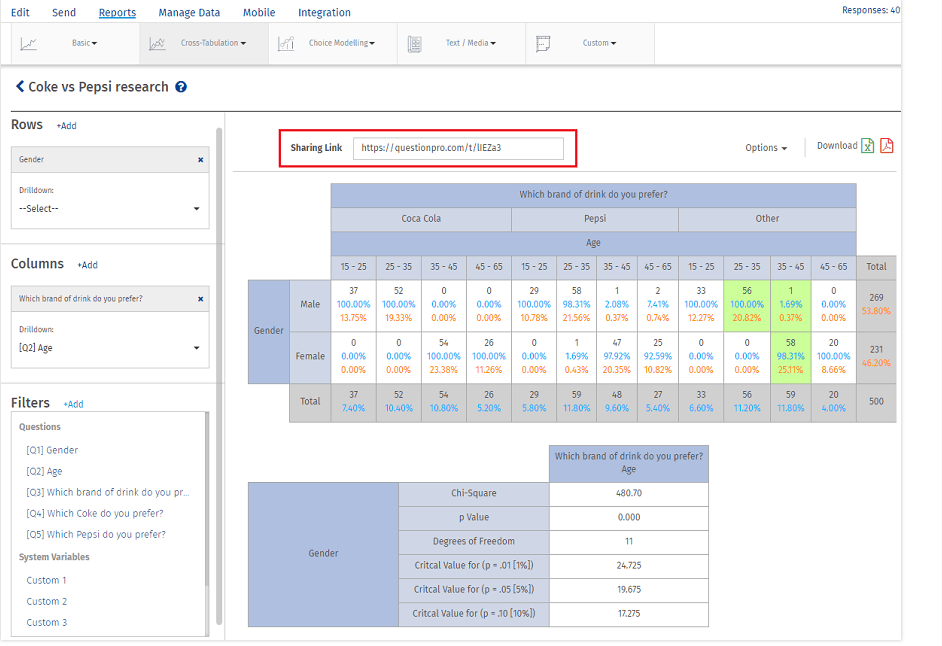Expand the Text / Media dropdown
Image resolution: width=942 pixels, height=646 pixels.
(471, 43)
